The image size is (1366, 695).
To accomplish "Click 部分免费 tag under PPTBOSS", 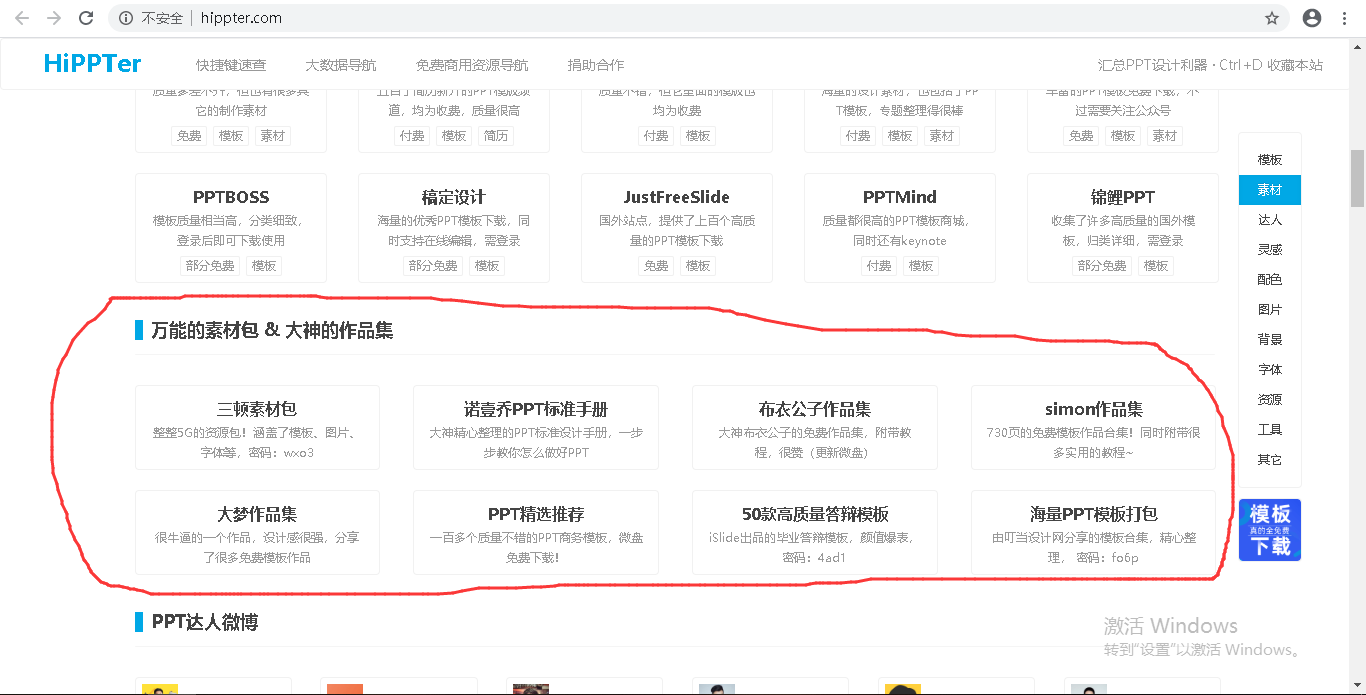I will click(210, 266).
